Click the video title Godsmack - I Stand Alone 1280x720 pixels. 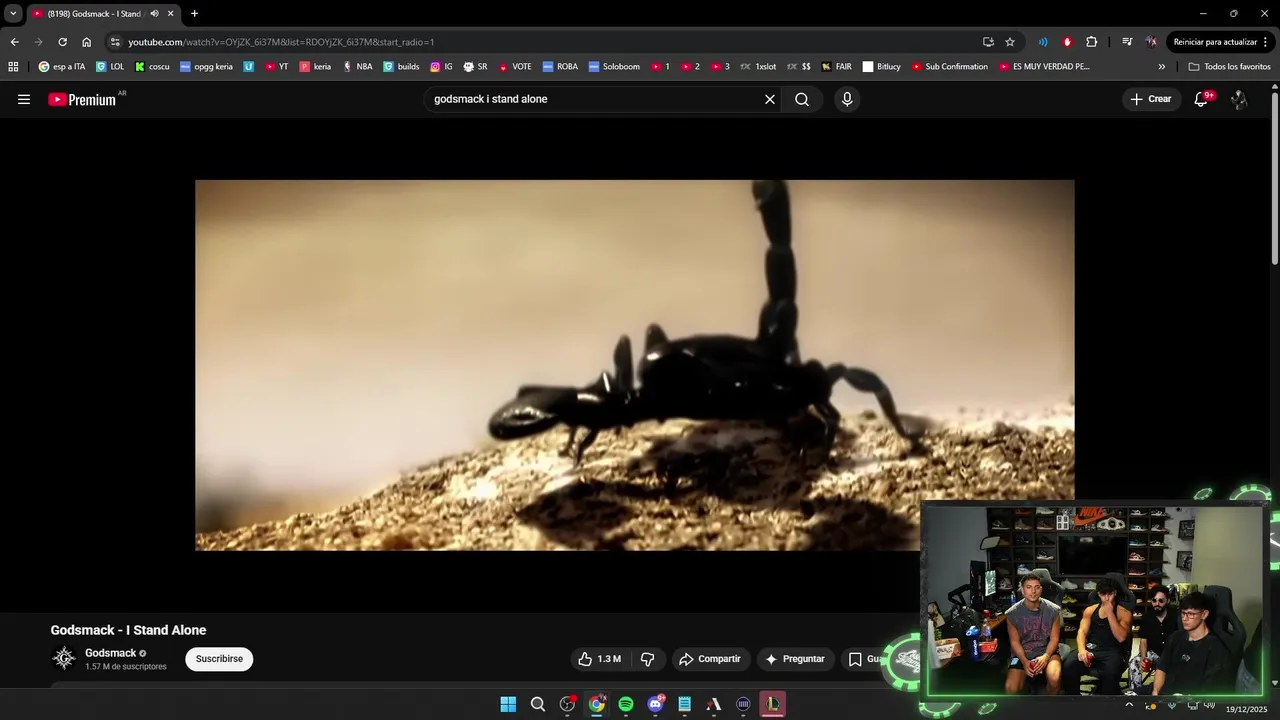pos(128,630)
